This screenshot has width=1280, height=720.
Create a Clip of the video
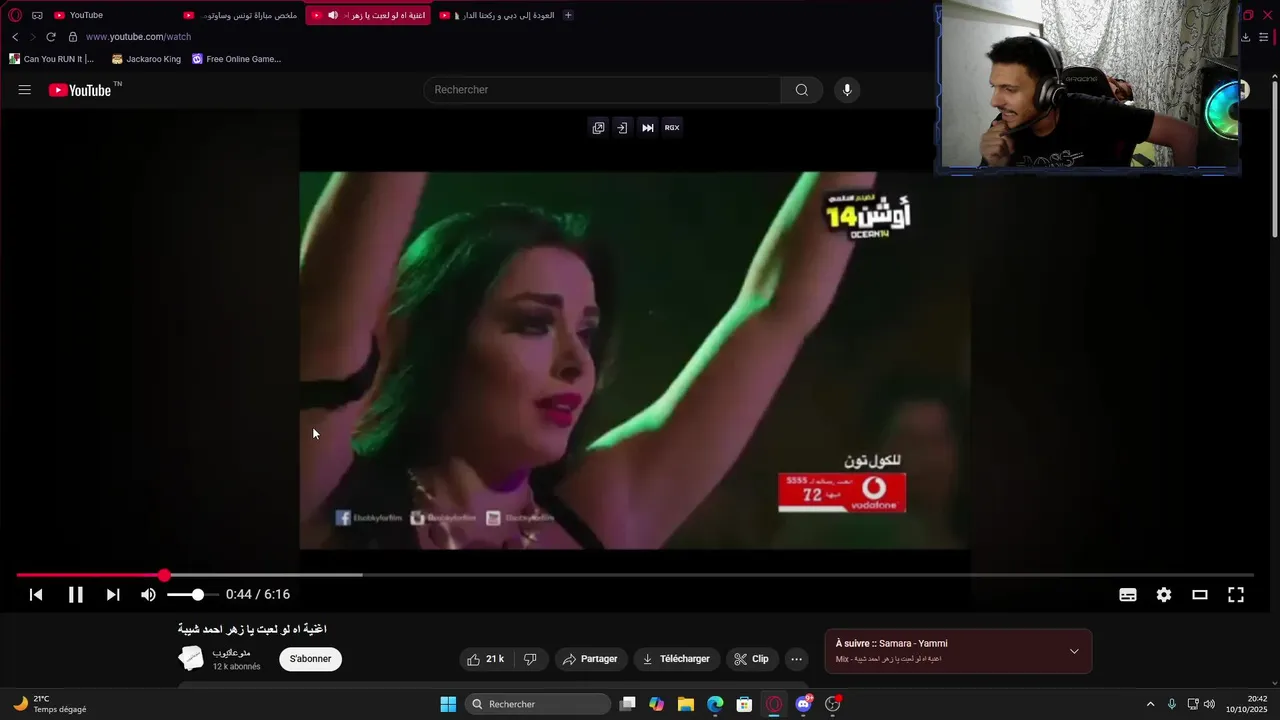click(751, 659)
